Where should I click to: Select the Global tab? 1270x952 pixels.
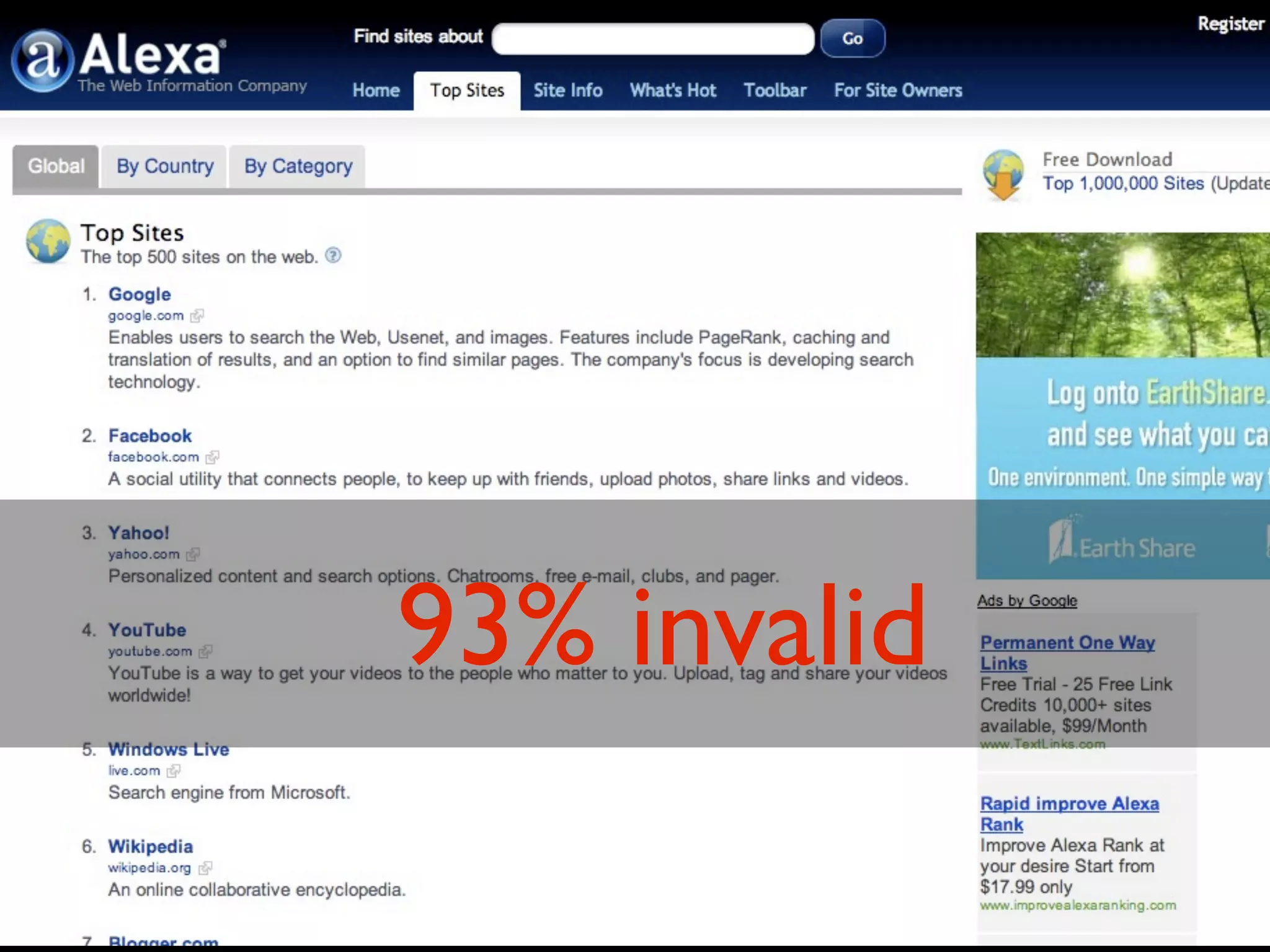pos(56,166)
